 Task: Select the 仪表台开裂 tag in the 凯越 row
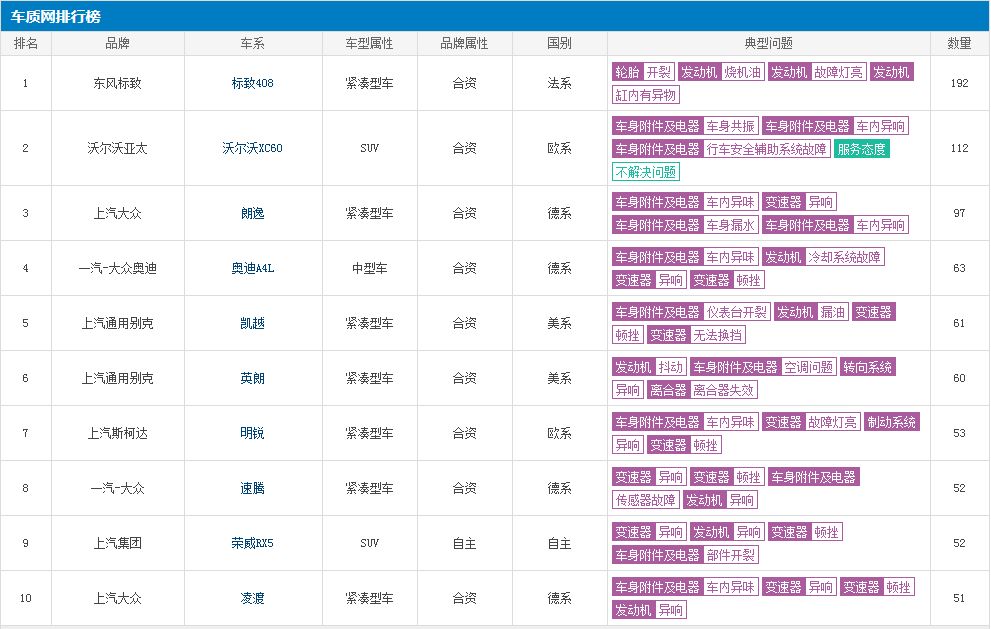coord(735,311)
